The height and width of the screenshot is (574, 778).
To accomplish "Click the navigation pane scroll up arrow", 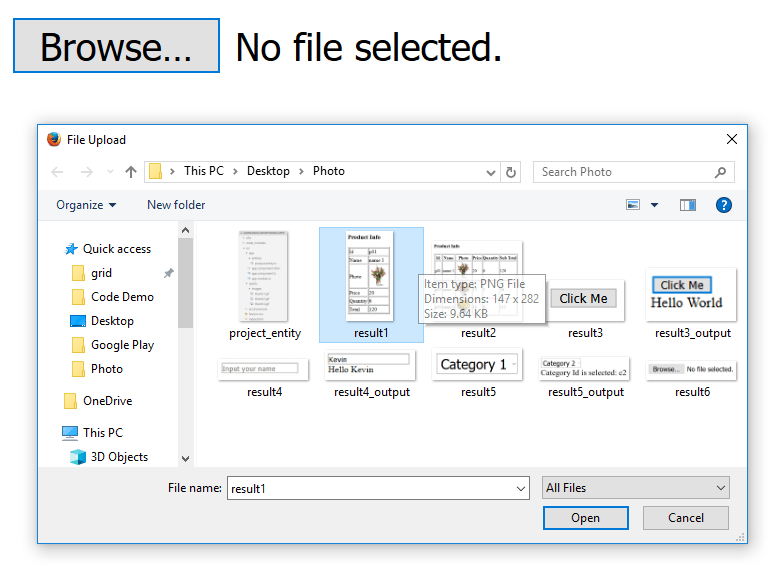I will [x=186, y=230].
